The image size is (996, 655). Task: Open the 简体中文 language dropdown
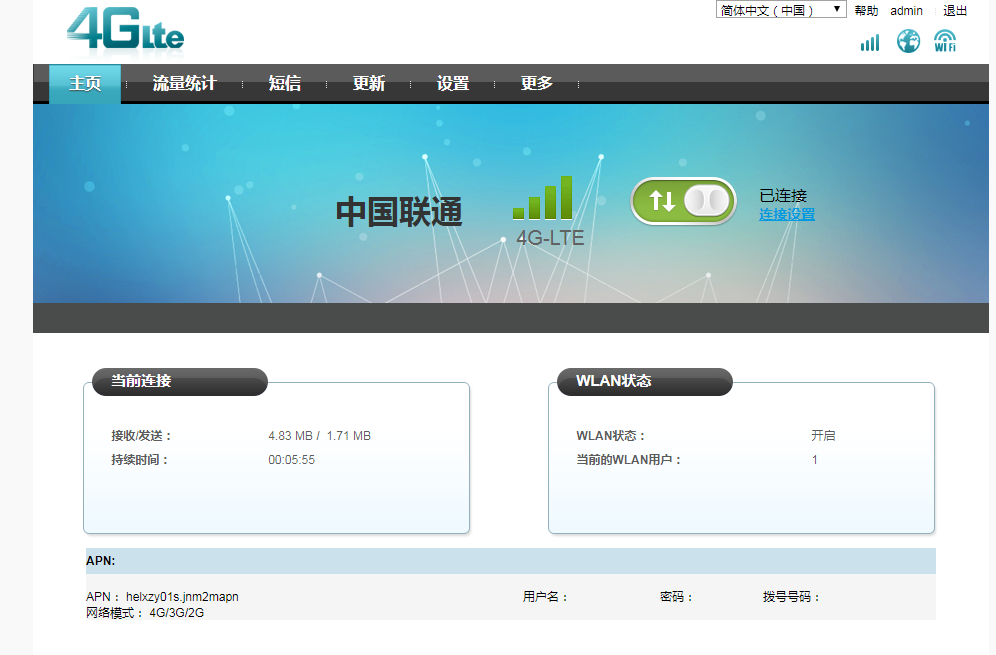tap(781, 10)
